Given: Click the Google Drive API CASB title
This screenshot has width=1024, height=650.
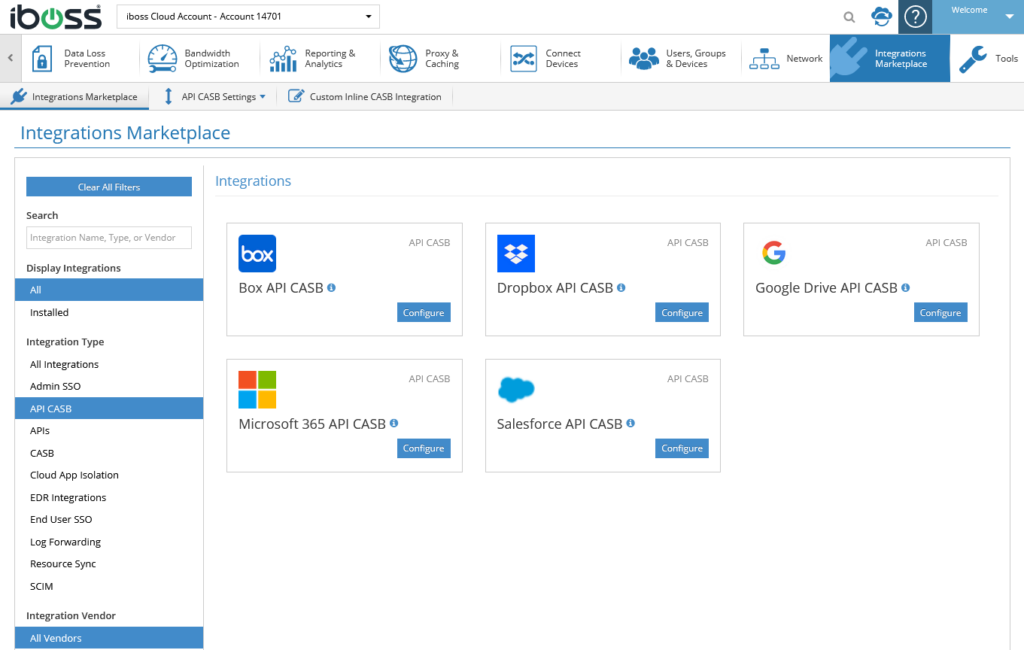Looking at the screenshot, I should click(x=826, y=288).
